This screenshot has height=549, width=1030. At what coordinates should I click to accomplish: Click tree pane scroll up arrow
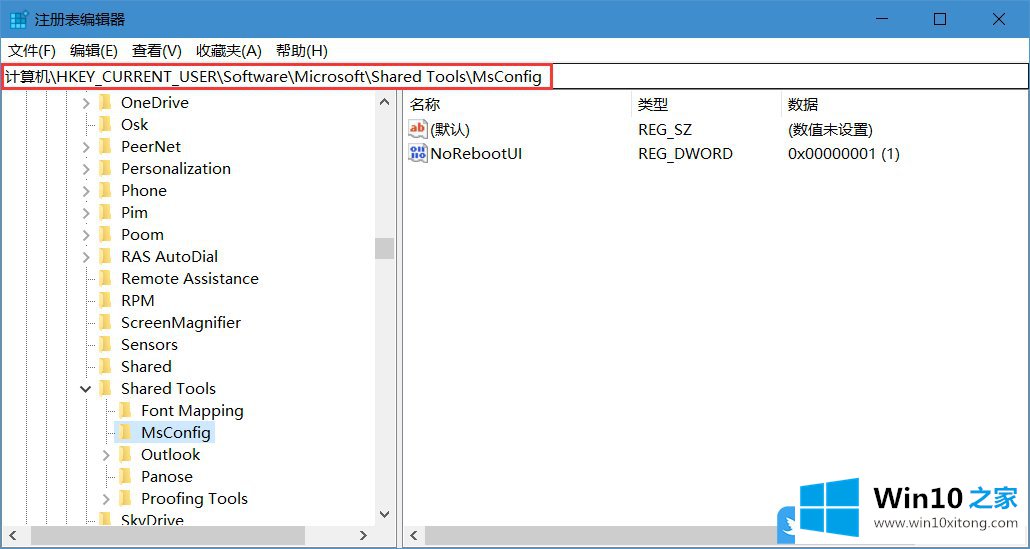click(384, 101)
